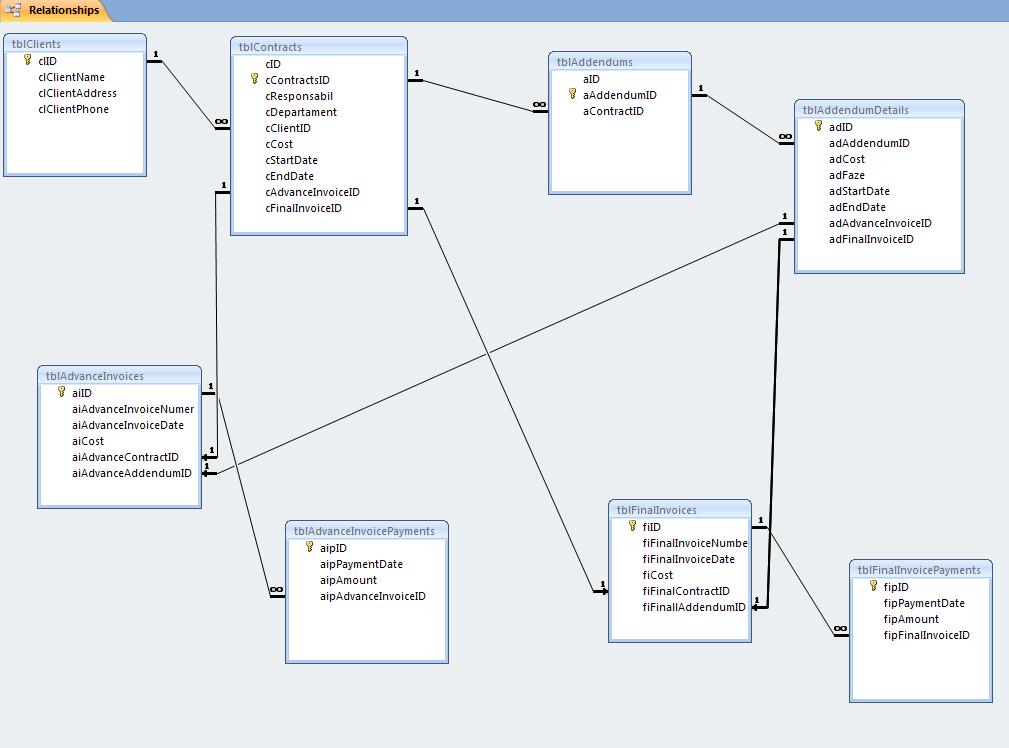1009x748 pixels.
Task: Select the adEndDate field
Action: [857, 207]
